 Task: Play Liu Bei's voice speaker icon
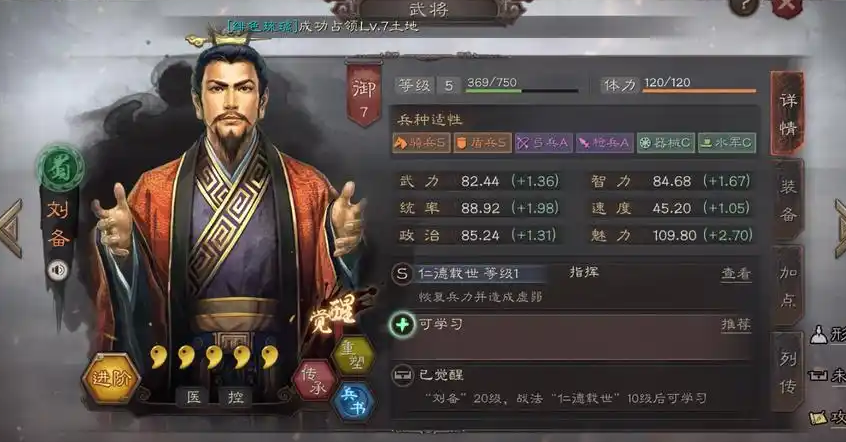pos(57,270)
